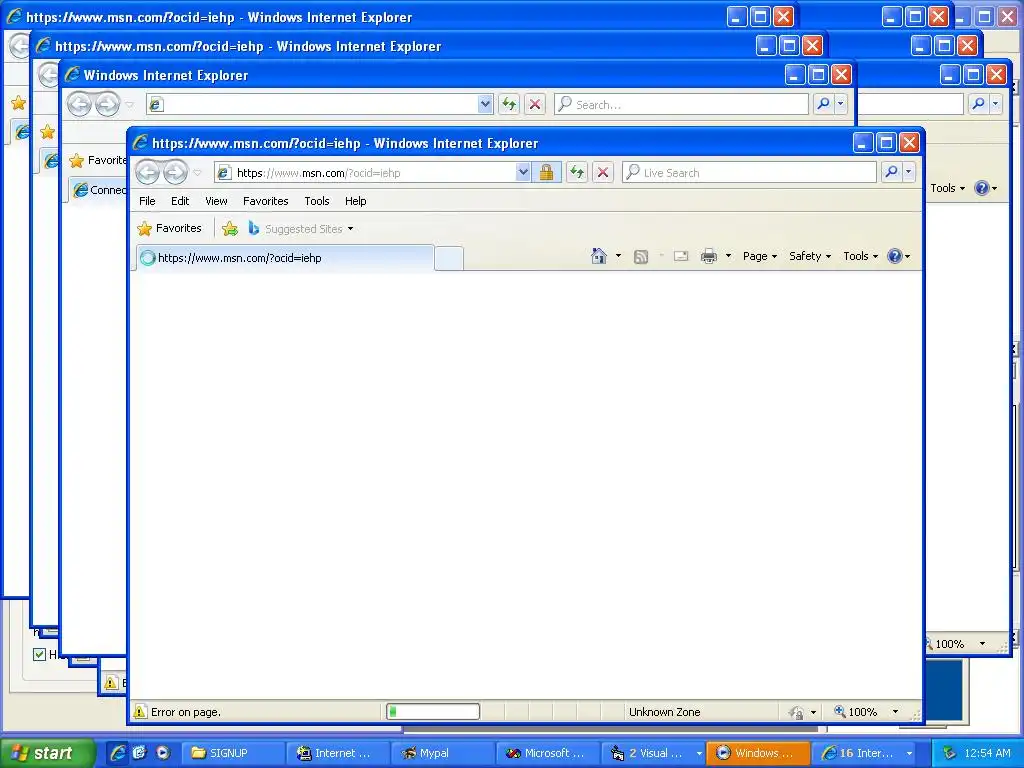Click the Forward arrow in the blank Internet Explorer window

click(x=107, y=104)
